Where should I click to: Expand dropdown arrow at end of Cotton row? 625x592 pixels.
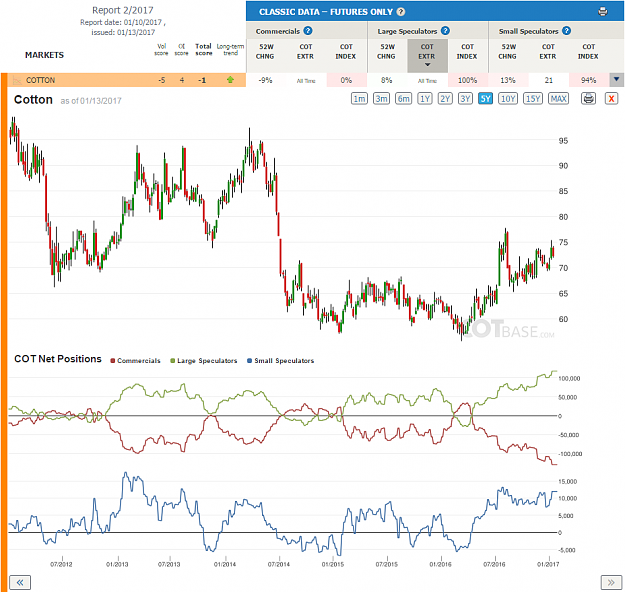pos(616,79)
